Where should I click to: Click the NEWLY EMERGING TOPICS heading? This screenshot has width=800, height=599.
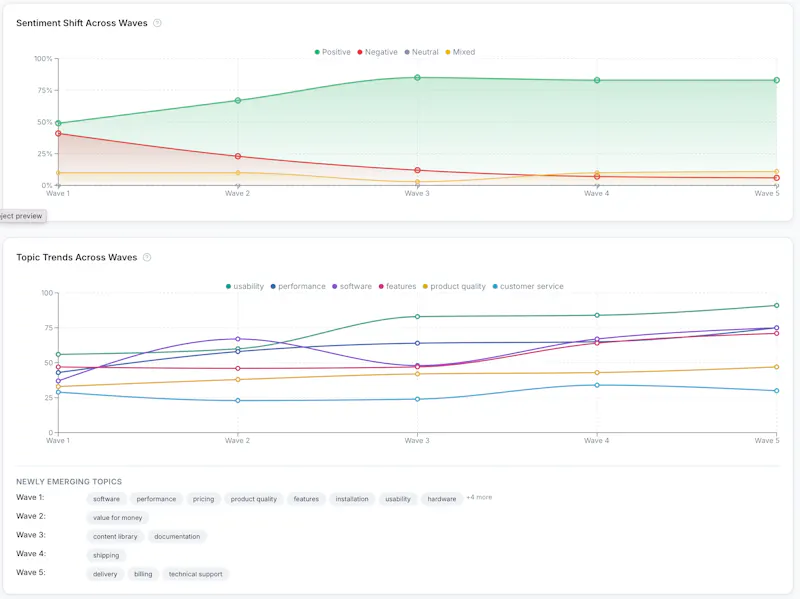coord(69,482)
